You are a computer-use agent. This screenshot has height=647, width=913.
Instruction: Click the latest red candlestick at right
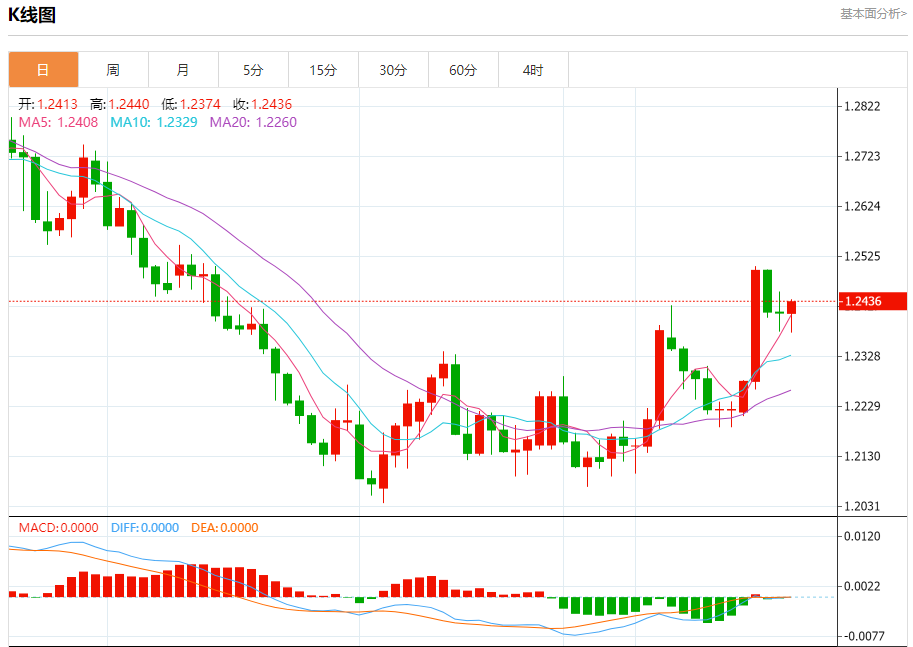click(791, 307)
